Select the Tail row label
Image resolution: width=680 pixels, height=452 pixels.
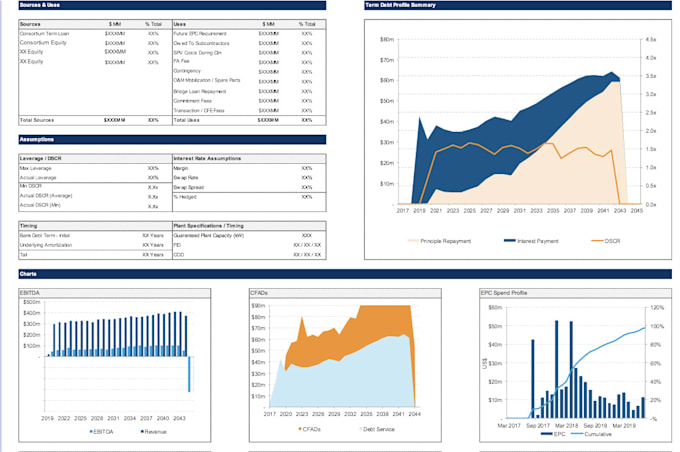pos(23,255)
